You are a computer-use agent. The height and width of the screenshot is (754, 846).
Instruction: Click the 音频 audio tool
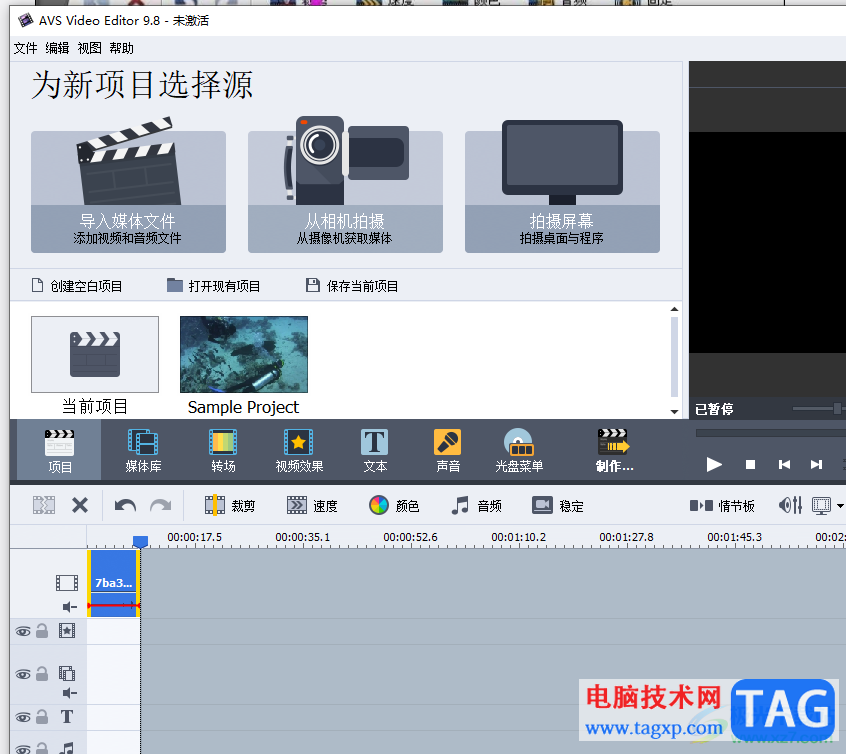pyautogui.click(x=476, y=505)
